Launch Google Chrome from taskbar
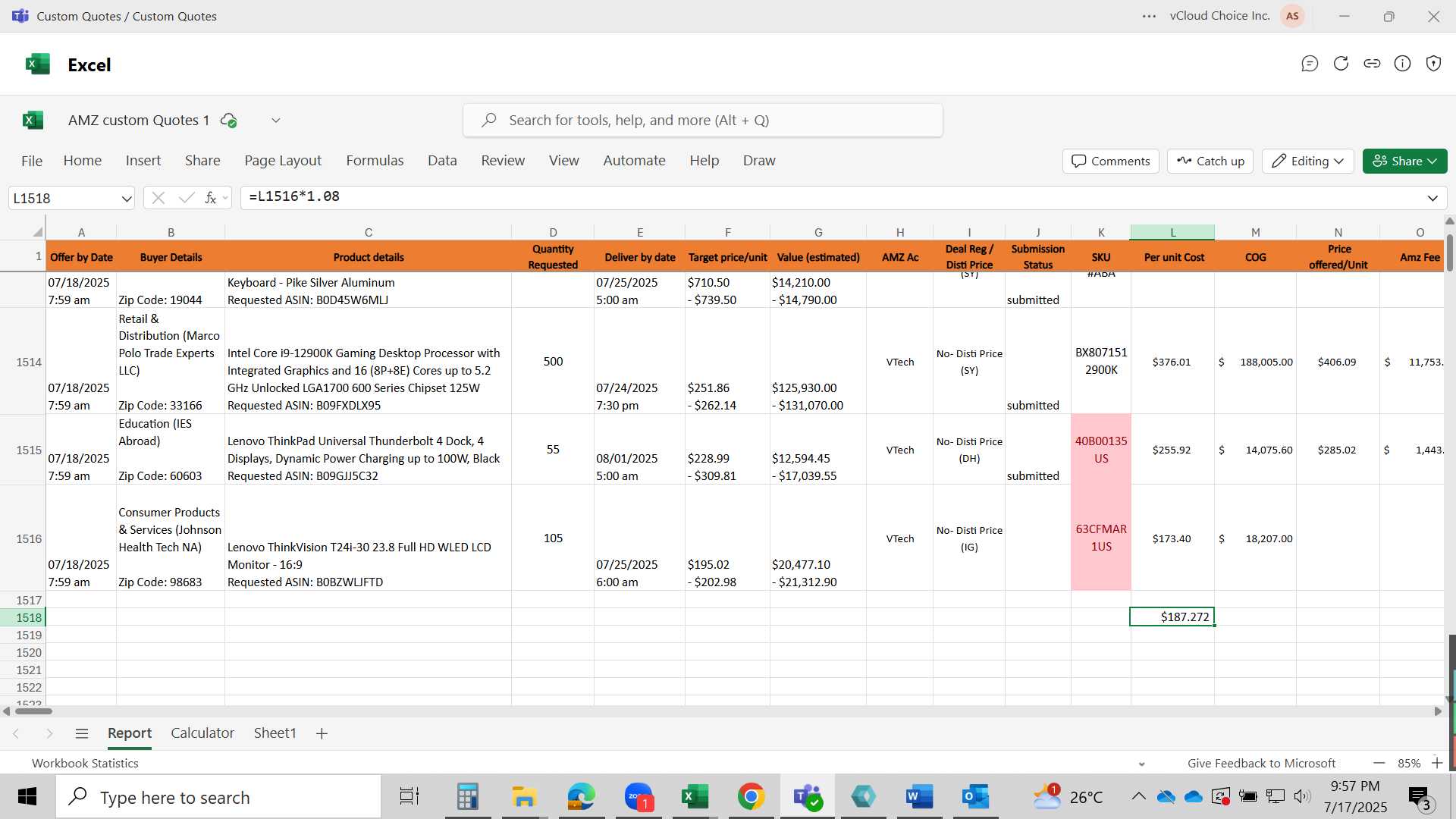 pos(751,797)
